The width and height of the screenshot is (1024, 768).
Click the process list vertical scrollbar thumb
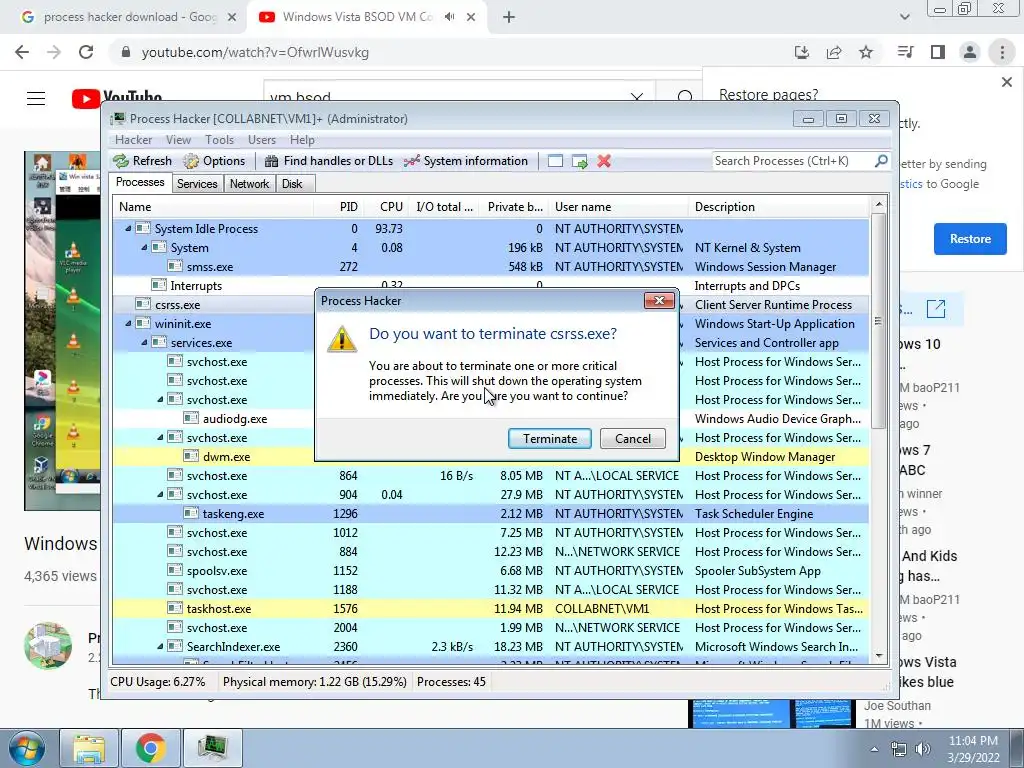pyautogui.click(x=879, y=320)
